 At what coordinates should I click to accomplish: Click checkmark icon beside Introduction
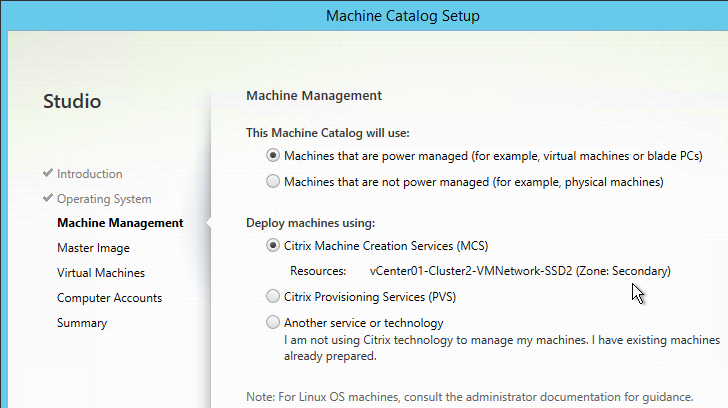pyautogui.click(x=47, y=173)
